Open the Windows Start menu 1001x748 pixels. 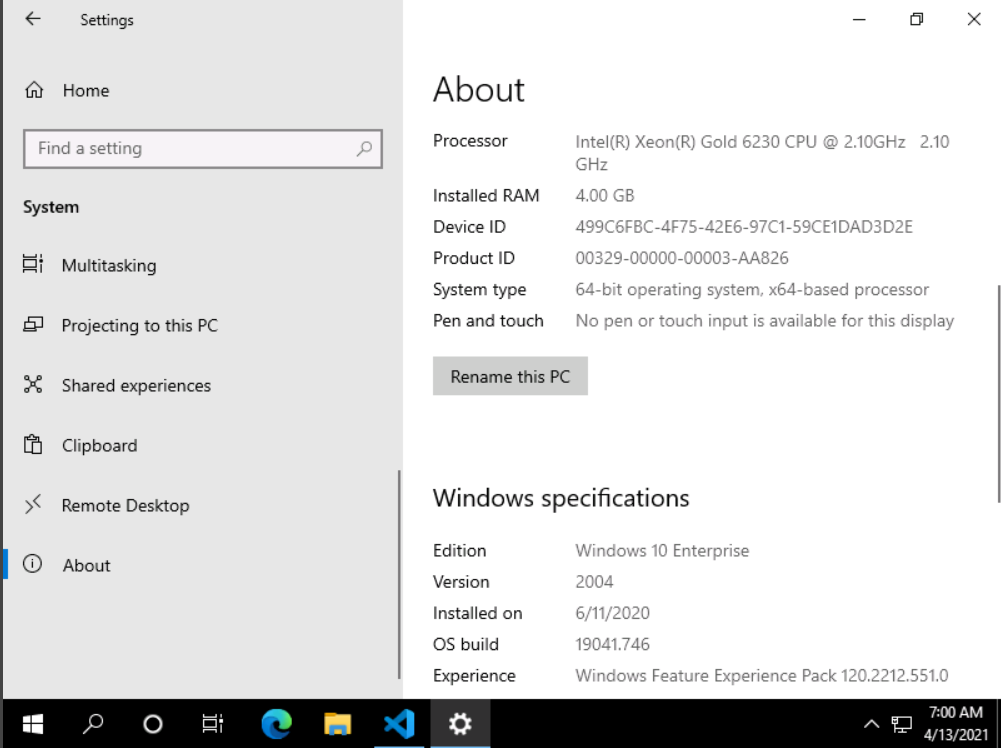tap(33, 724)
